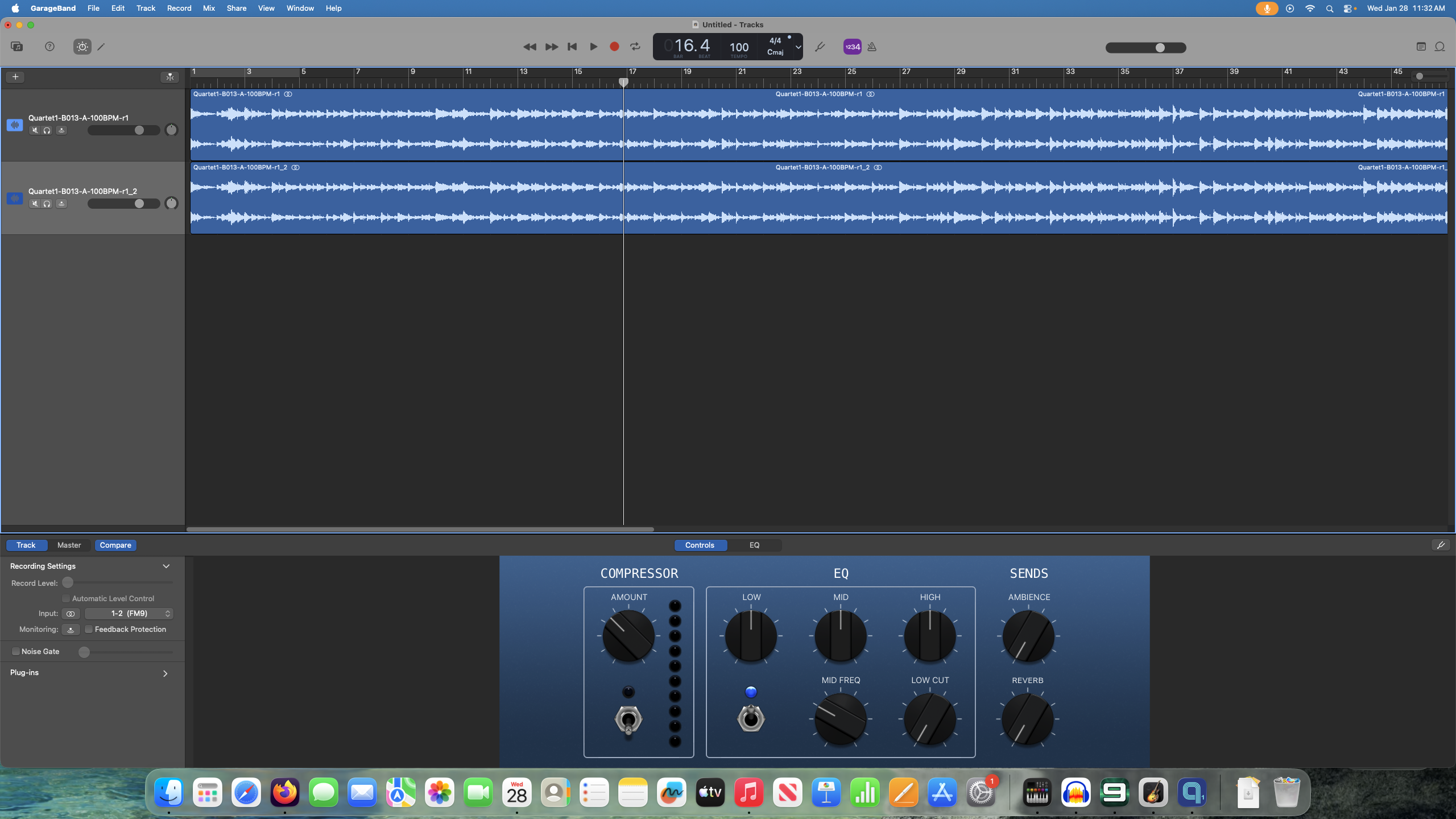Click volume slider of Quartet1-B013-A-100BPM-r1 track
1456x819 pixels.
click(x=123, y=130)
